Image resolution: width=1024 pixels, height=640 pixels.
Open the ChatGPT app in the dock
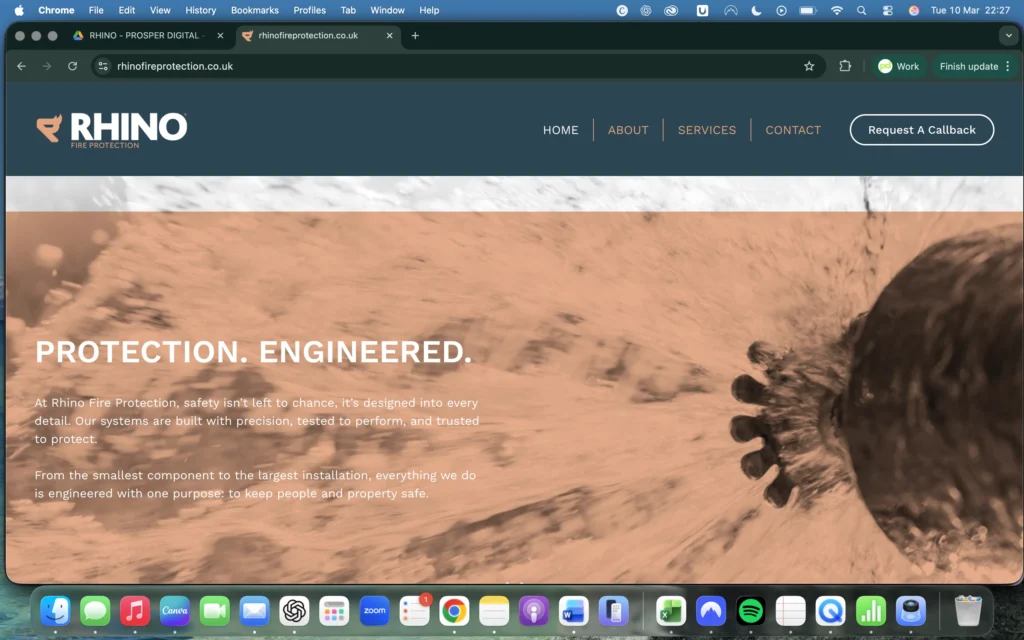point(294,610)
